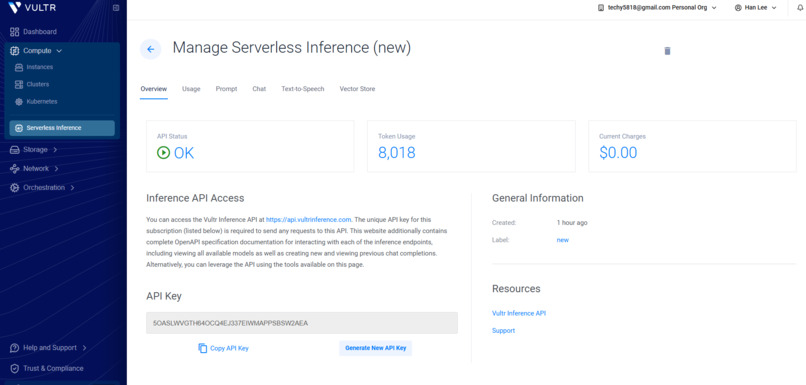Select Serverless Inference in sidebar
806x385 pixels.
point(62,128)
